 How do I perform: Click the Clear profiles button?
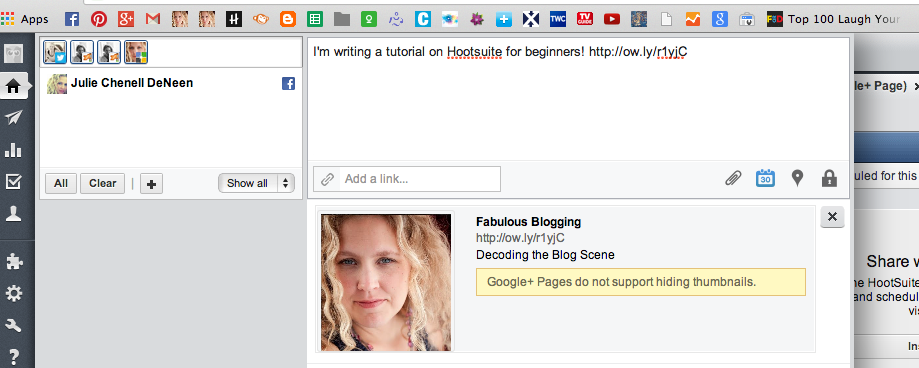pos(103,183)
